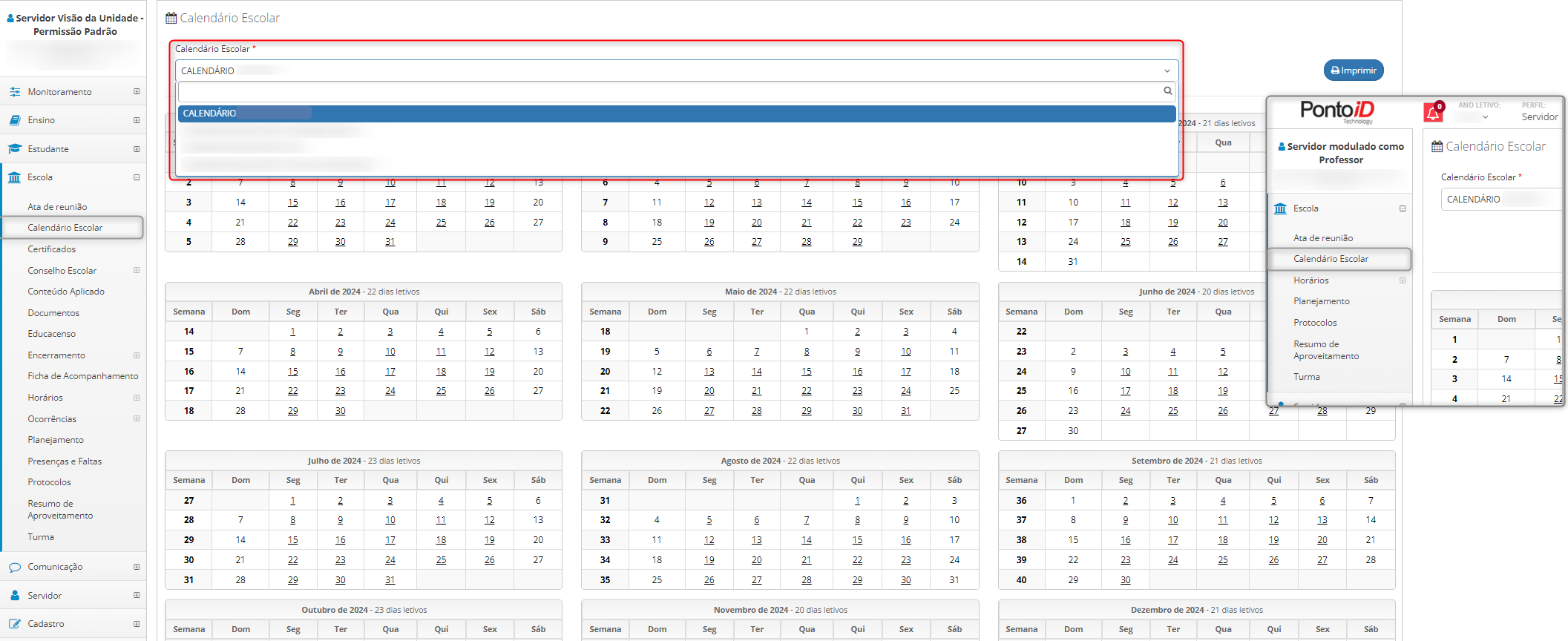1568x641 pixels.
Task: Click the Estudante graduation cap icon
Action: (15, 149)
